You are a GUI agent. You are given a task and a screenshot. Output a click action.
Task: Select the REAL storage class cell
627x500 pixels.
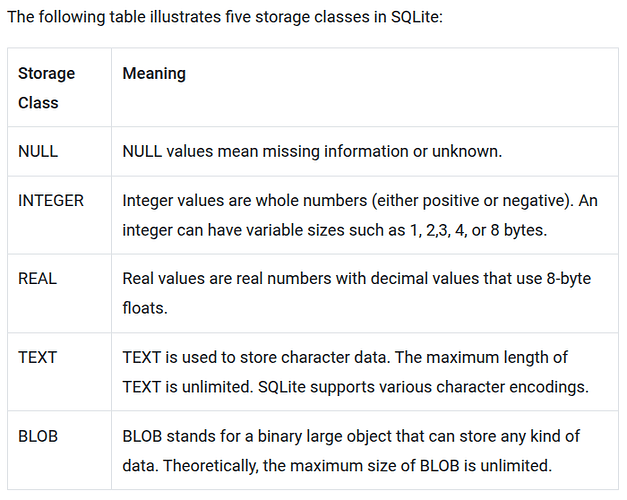pyautogui.click(x=36, y=278)
